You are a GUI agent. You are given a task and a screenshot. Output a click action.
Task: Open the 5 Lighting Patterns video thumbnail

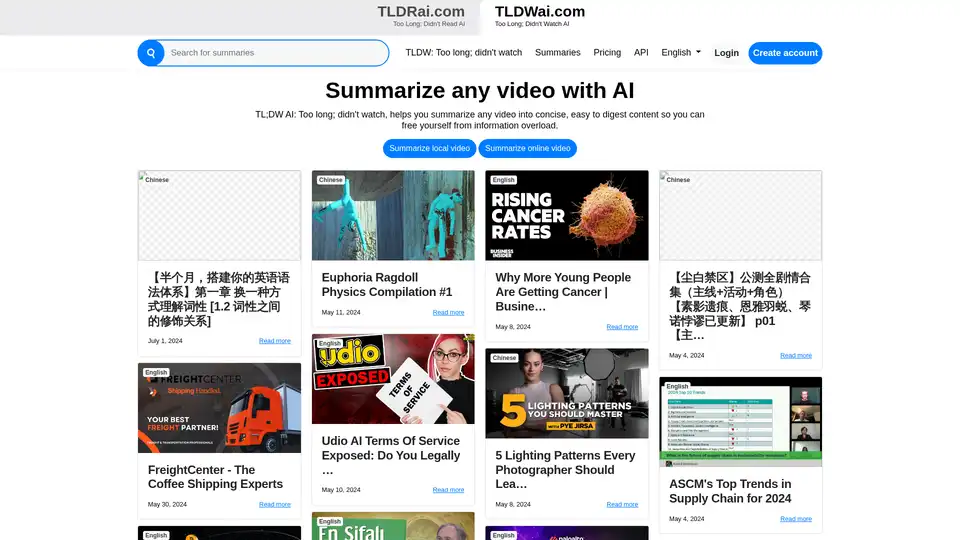(x=567, y=393)
